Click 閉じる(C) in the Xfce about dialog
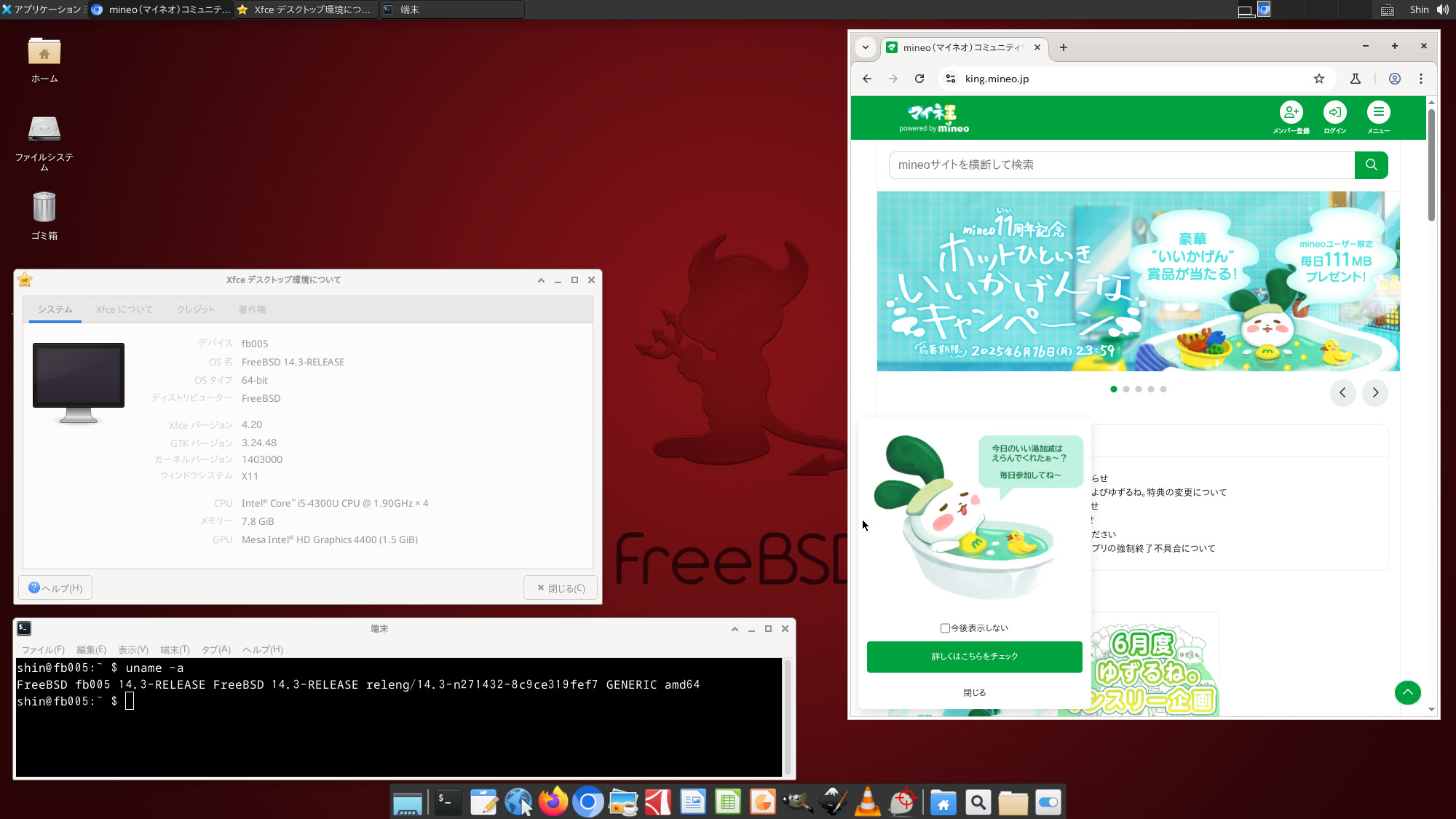This screenshot has height=819, width=1456. 561,588
